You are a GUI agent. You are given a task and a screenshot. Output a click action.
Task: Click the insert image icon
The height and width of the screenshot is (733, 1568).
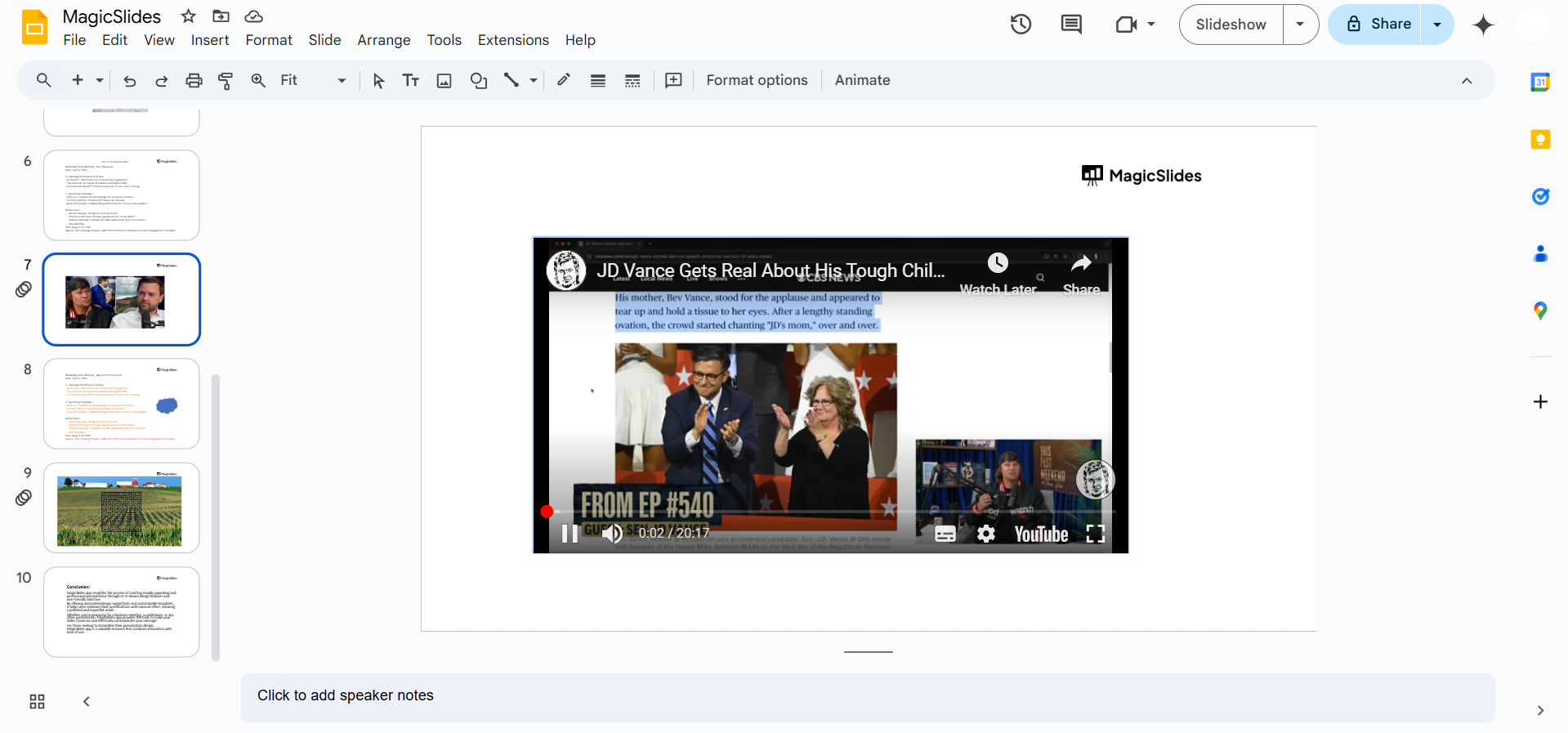tap(444, 80)
